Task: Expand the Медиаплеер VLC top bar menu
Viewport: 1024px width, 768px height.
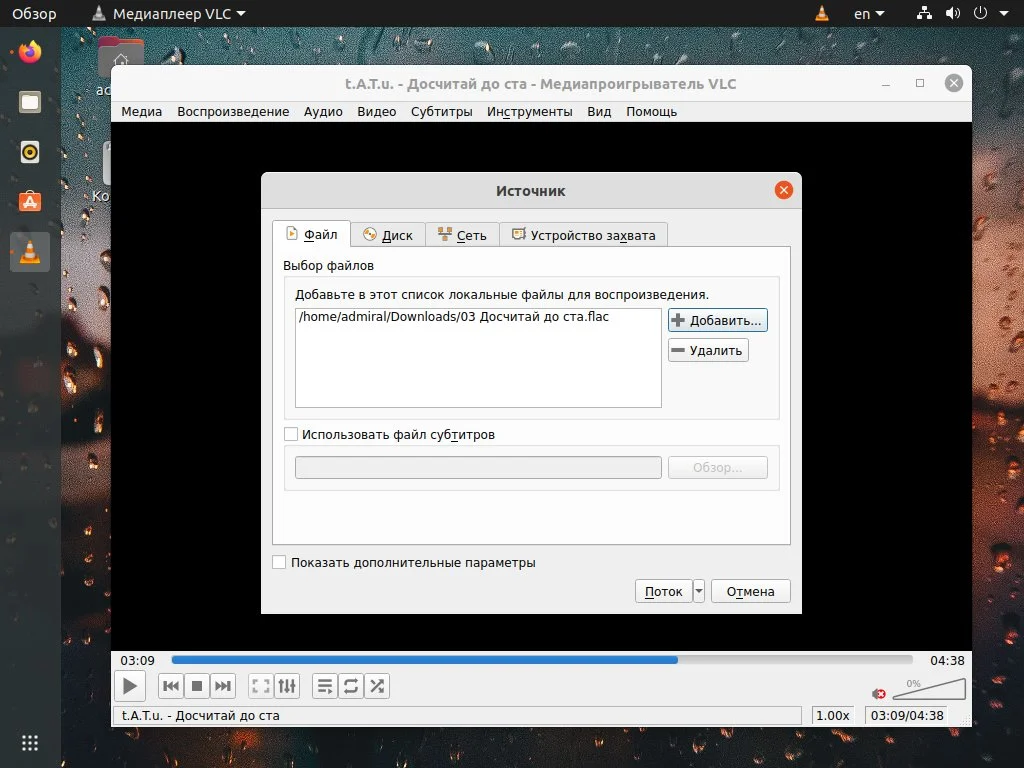Action: click(x=170, y=13)
